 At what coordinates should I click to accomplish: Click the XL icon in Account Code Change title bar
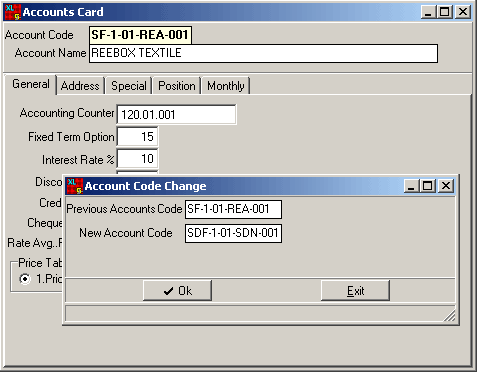75,186
